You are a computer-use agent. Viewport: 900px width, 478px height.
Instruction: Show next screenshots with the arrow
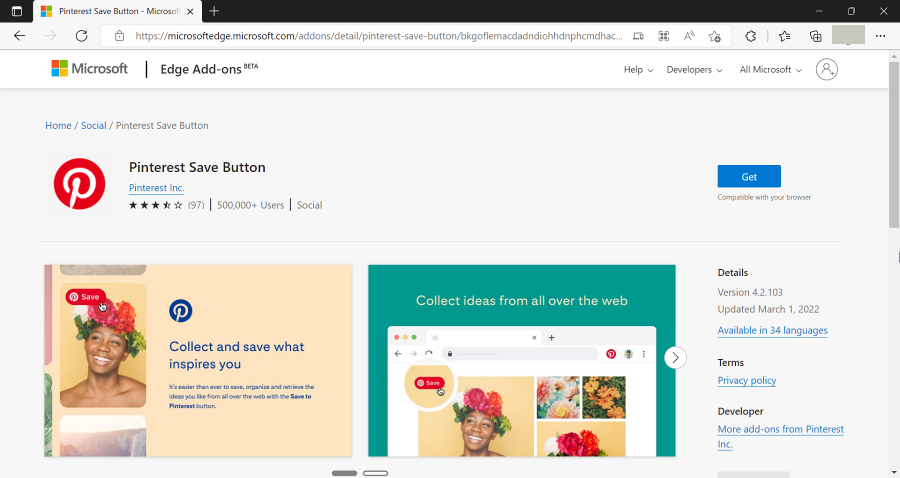676,357
